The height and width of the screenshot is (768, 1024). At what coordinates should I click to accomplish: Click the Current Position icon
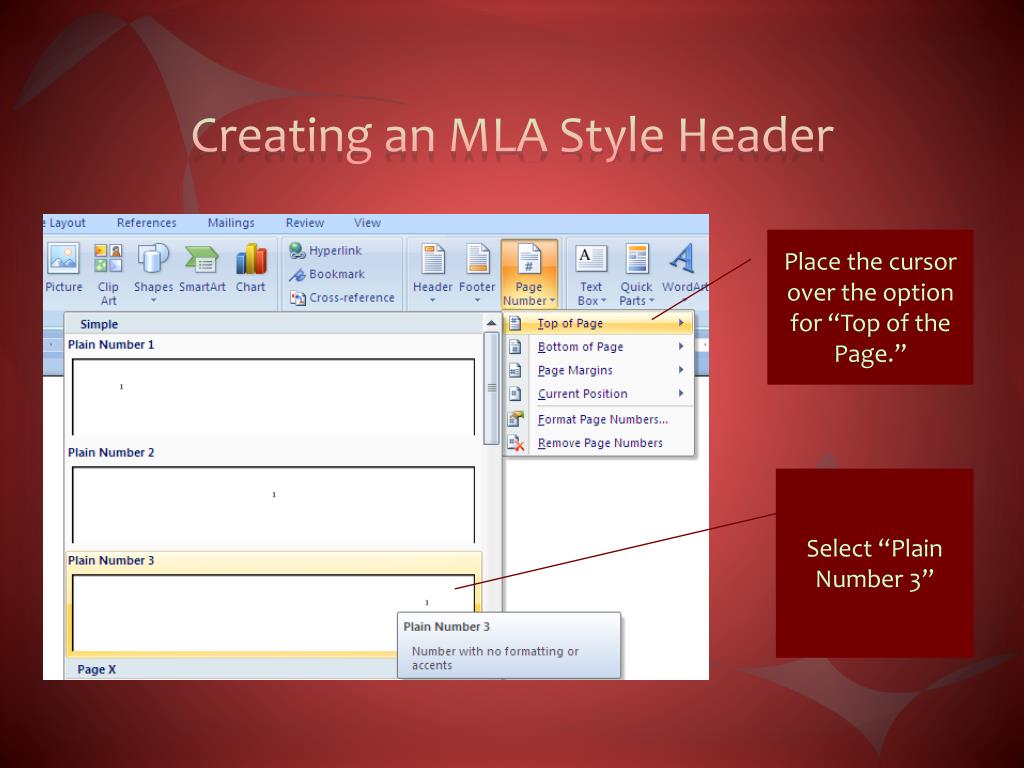click(x=515, y=394)
